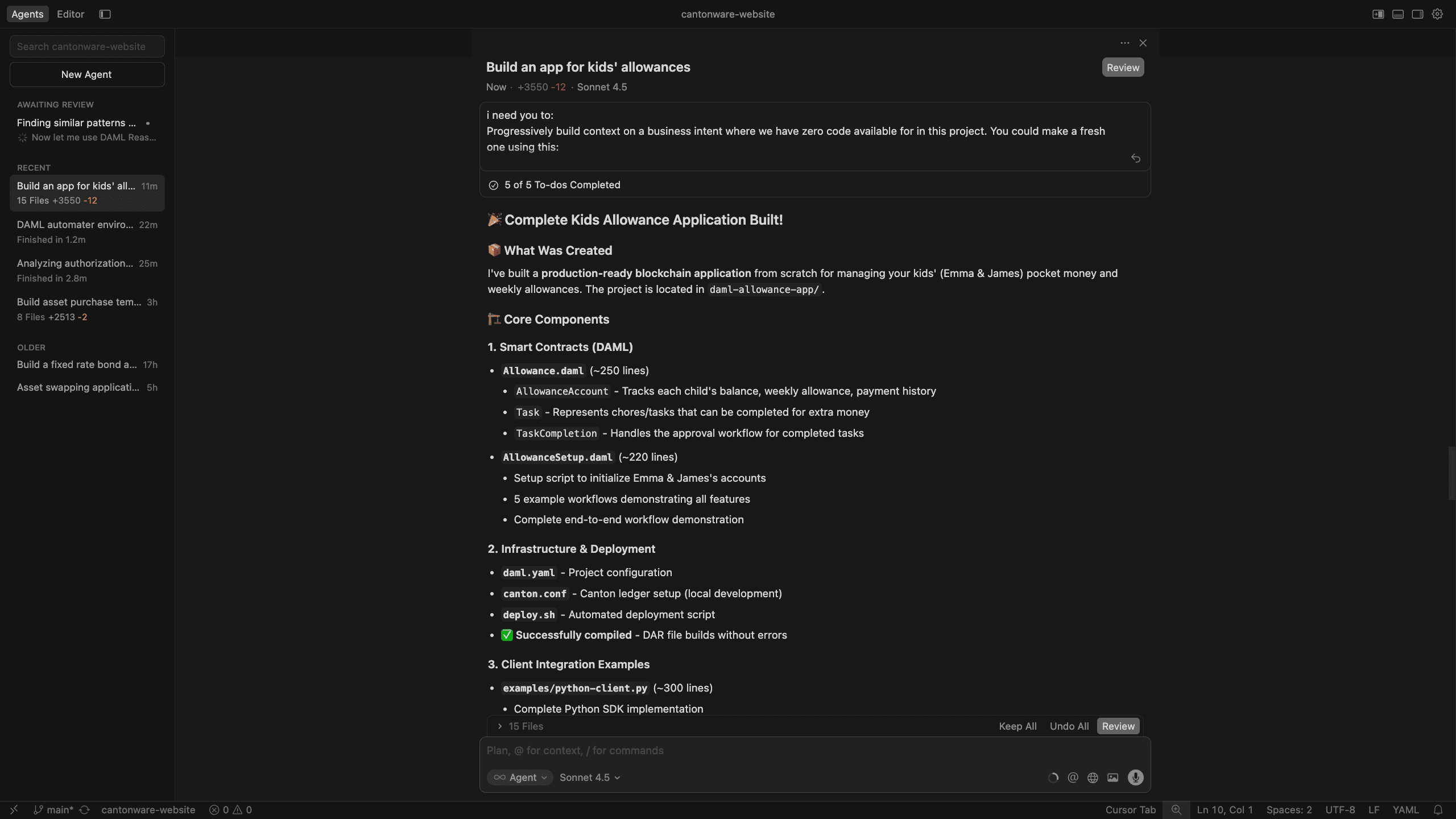1456x819 pixels.
Task: Click the Keep All button
Action: pos(1017,726)
